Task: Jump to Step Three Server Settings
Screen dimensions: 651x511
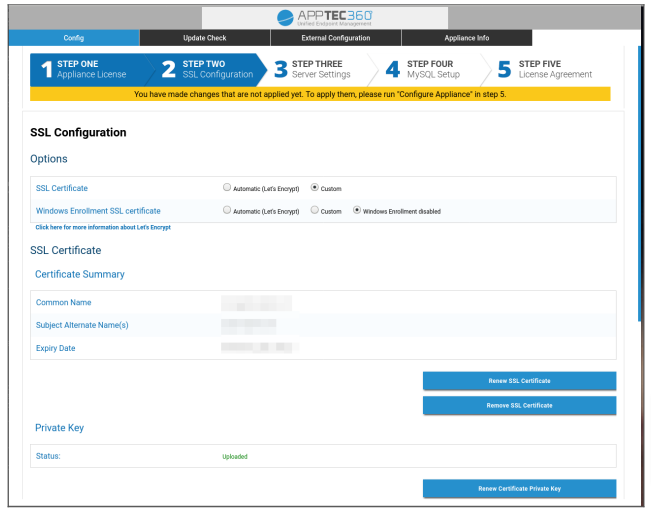Action: pyautogui.click(x=315, y=69)
